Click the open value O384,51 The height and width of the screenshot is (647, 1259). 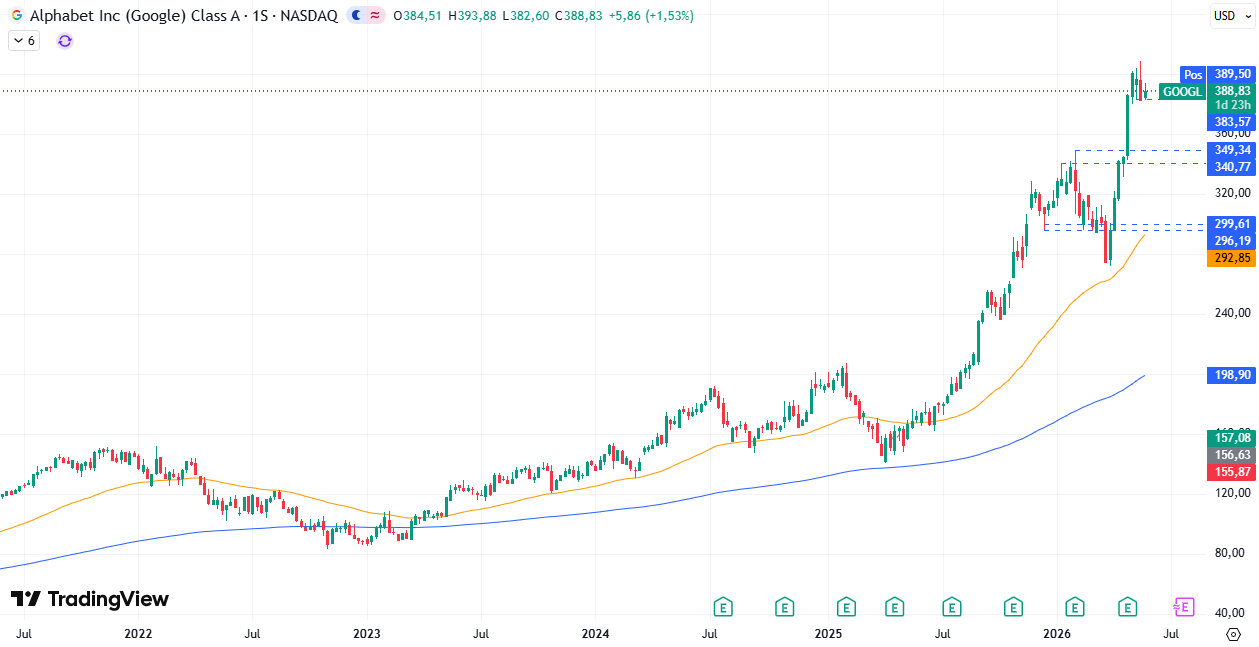point(418,16)
